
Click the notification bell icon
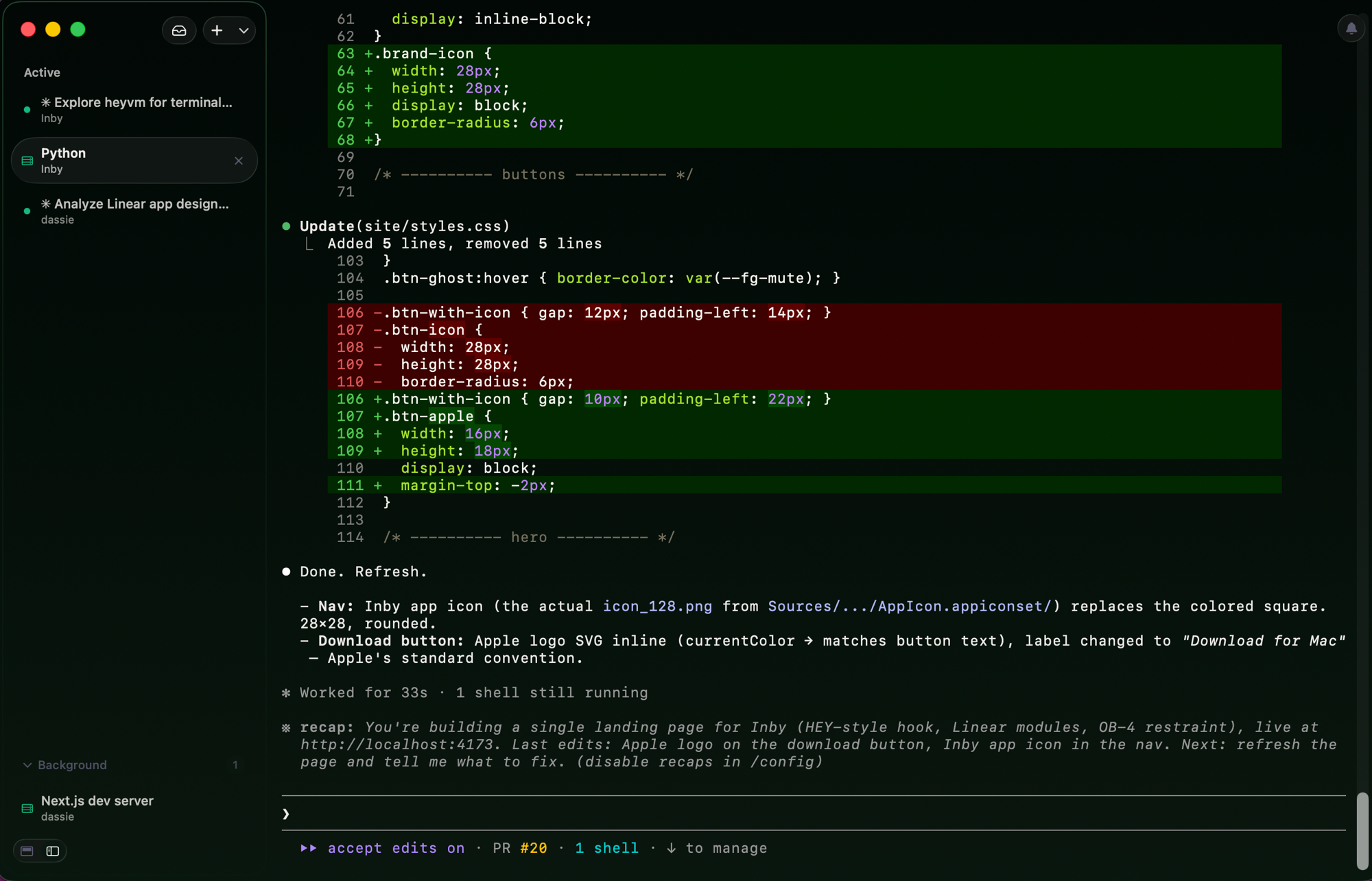(1351, 29)
